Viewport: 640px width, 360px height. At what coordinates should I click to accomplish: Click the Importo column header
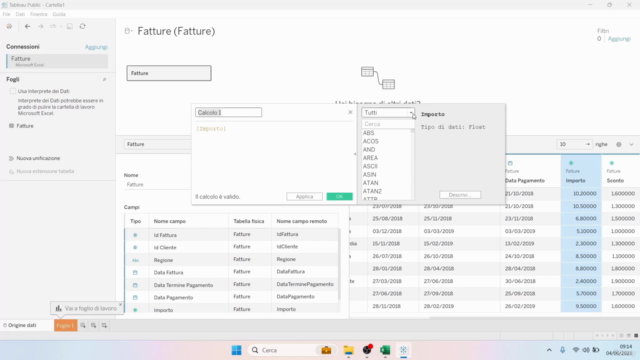pyautogui.click(x=576, y=180)
